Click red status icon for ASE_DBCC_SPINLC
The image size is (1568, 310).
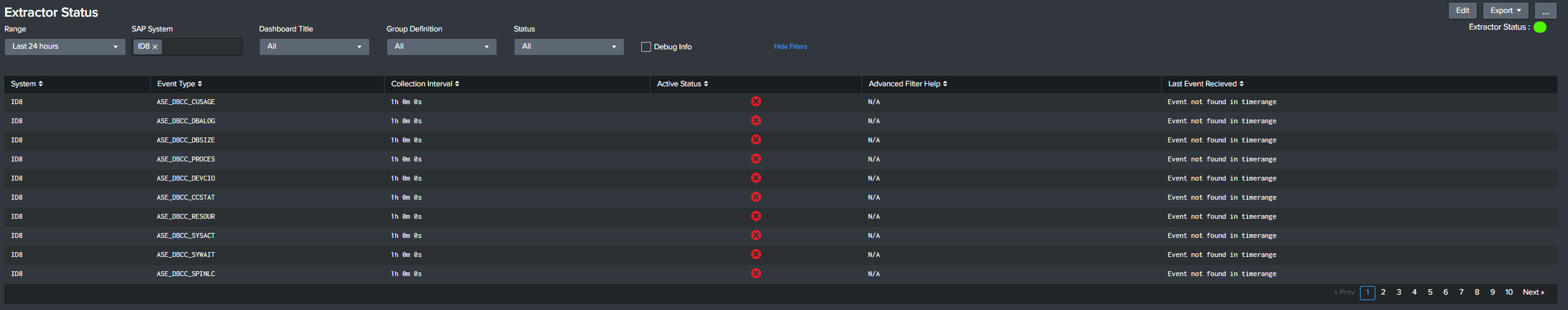(756, 274)
